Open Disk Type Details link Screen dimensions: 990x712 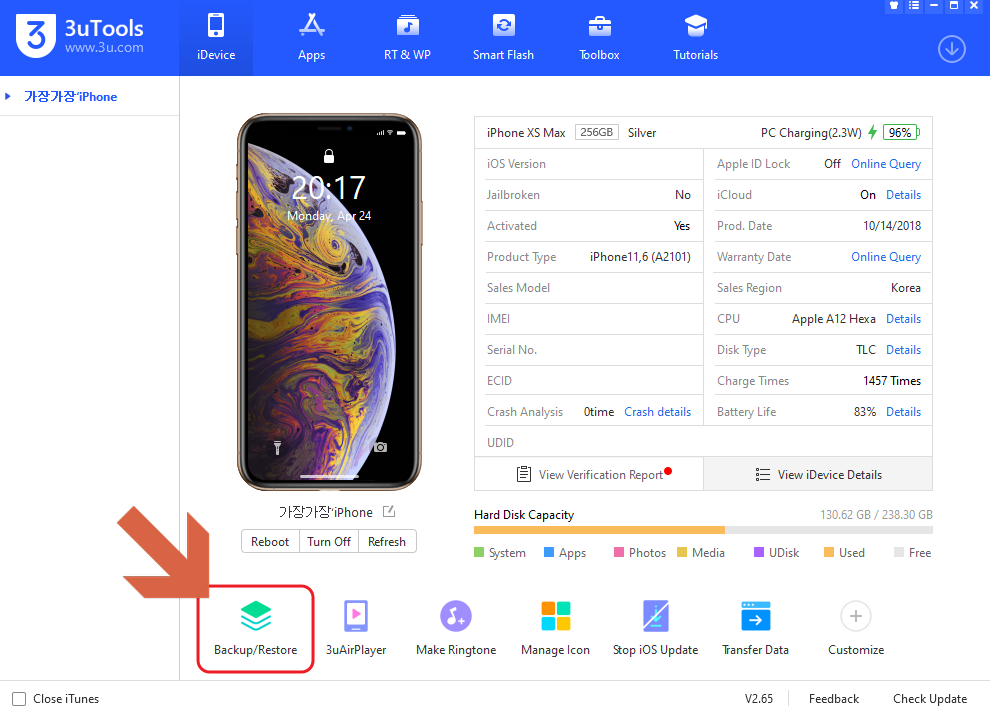[904, 350]
